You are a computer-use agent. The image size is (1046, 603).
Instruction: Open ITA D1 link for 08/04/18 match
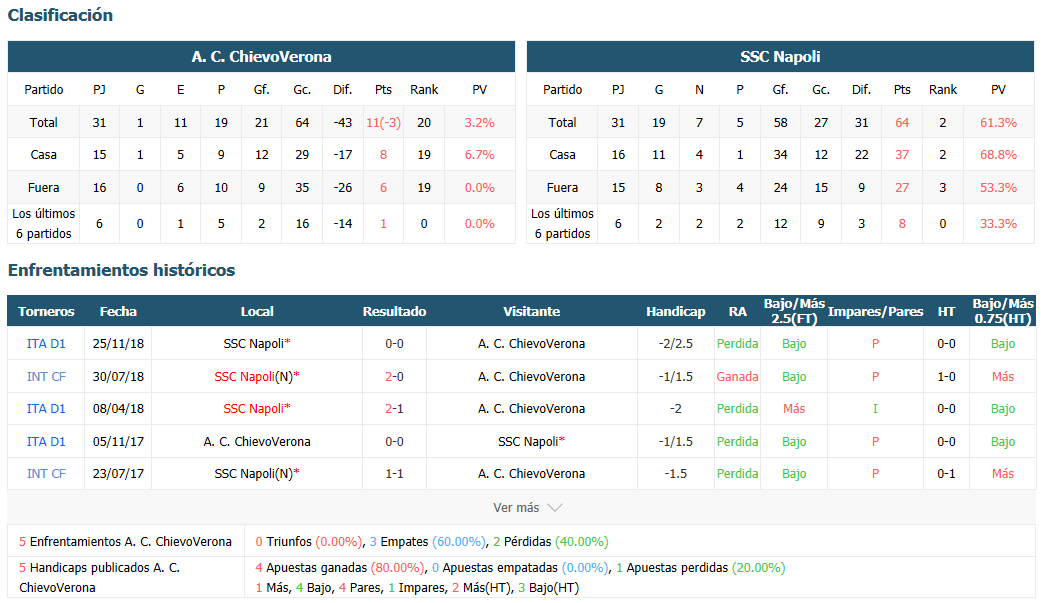[46, 408]
